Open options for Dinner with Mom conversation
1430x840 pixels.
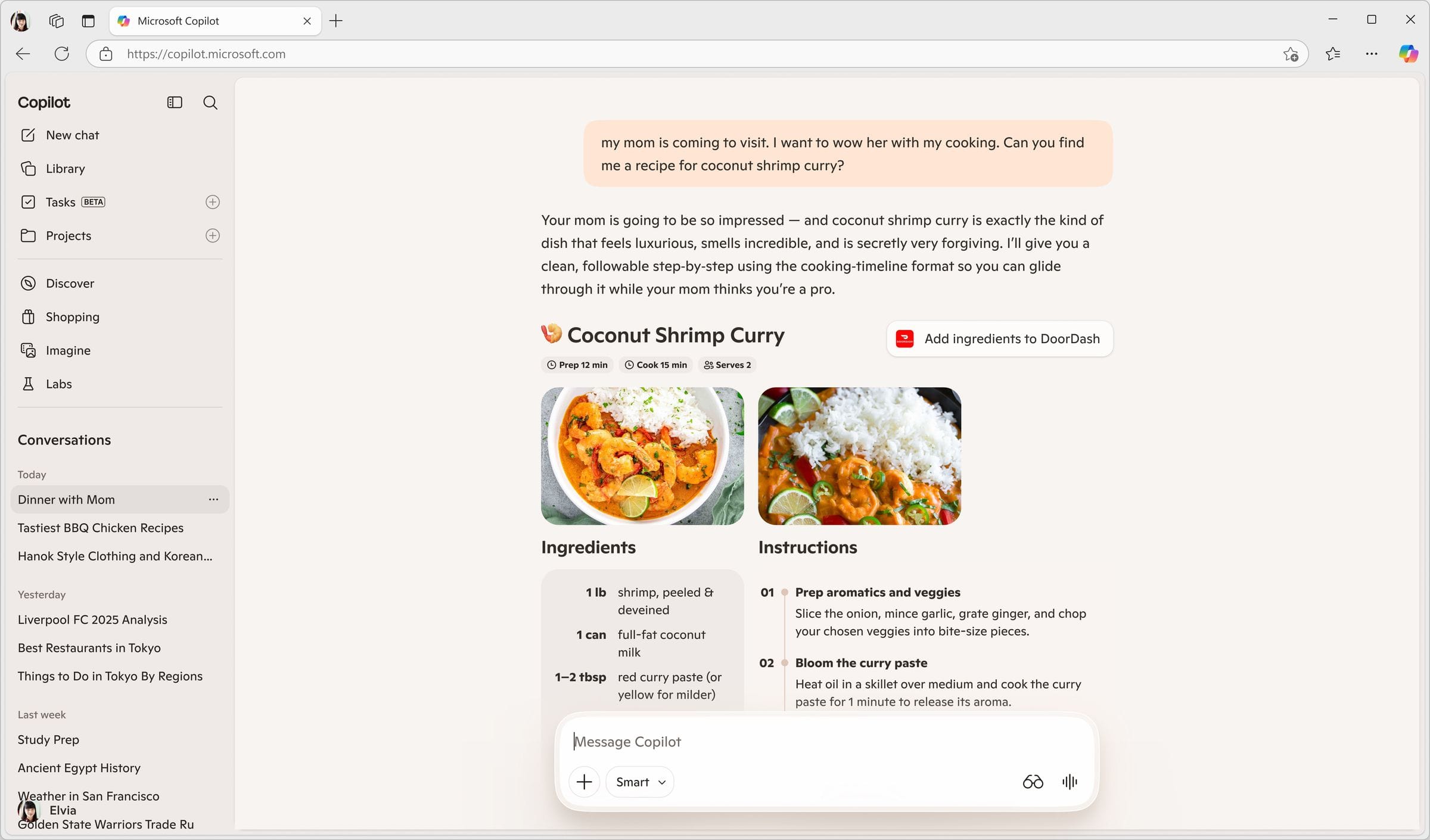(x=213, y=499)
